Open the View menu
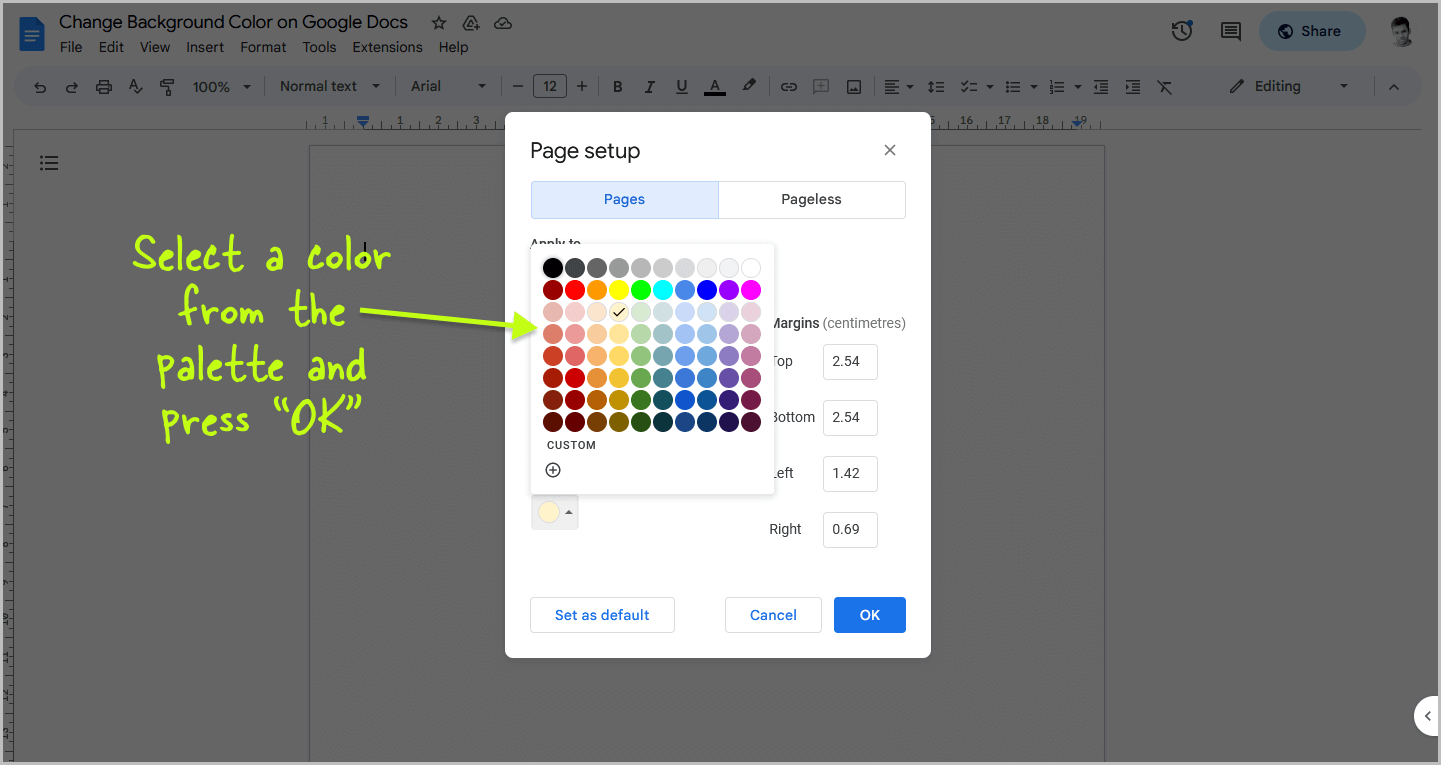1441x765 pixels. pos(155,47)
